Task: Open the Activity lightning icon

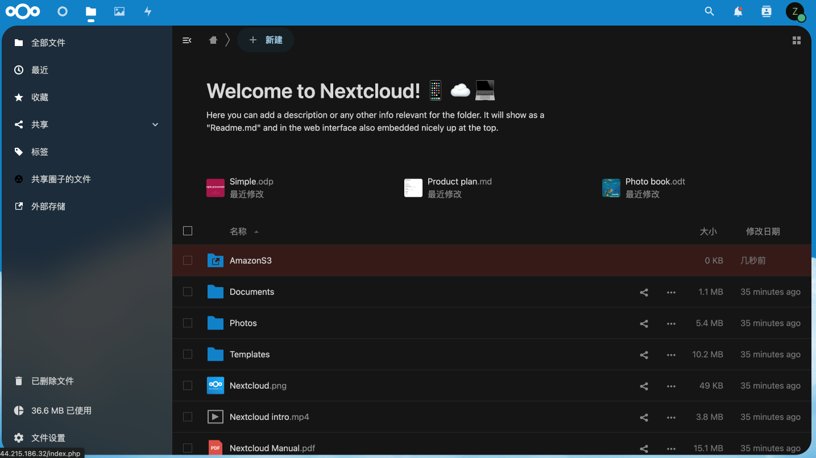Action: [x=148, y=11]
